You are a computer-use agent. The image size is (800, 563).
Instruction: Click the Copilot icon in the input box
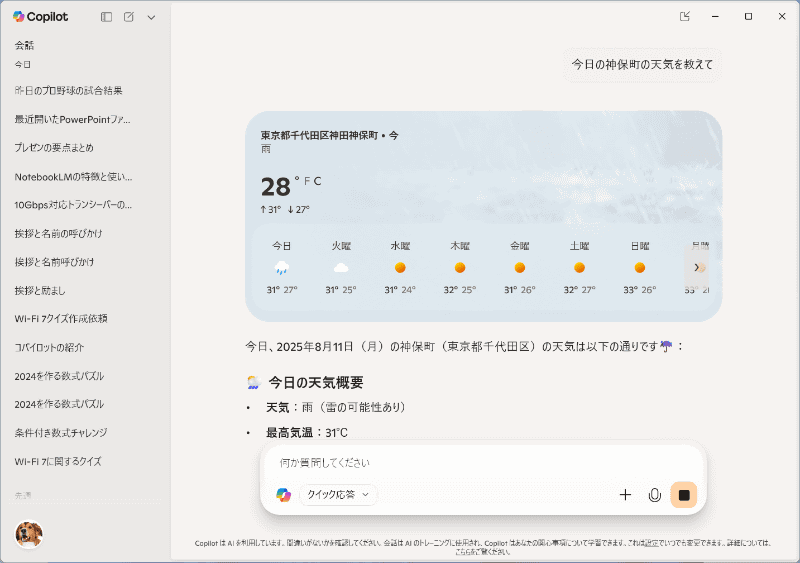tap(283, 495)
